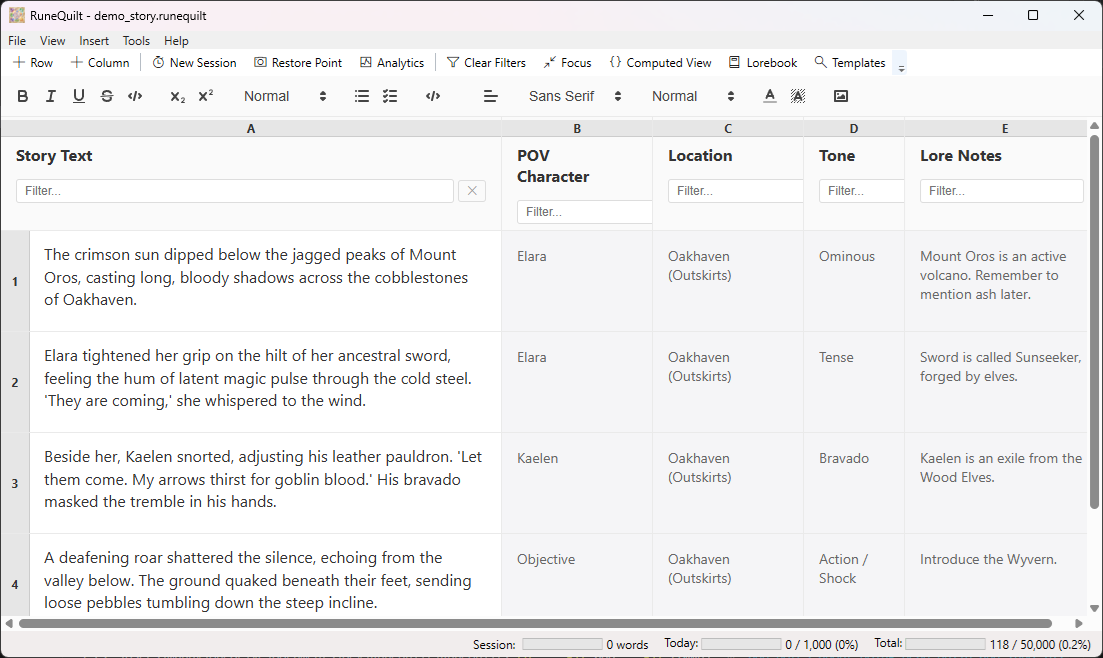The height and width of the screenshot is (658, 1103).
Task: Create a Restore Point
Action: click(297, 62)
